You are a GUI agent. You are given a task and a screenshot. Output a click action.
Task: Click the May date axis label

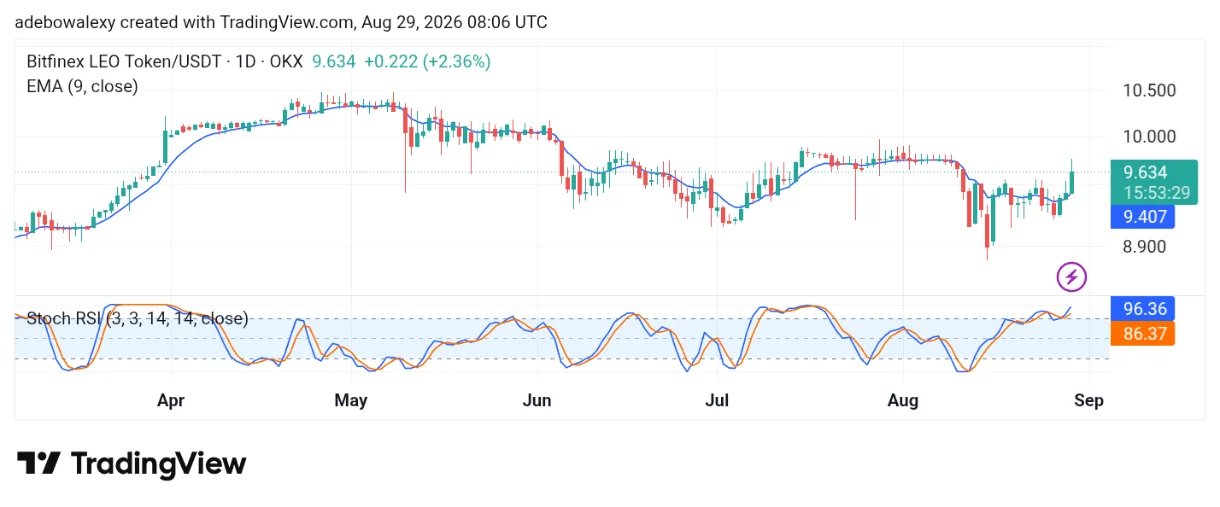[x=351, y=401]
